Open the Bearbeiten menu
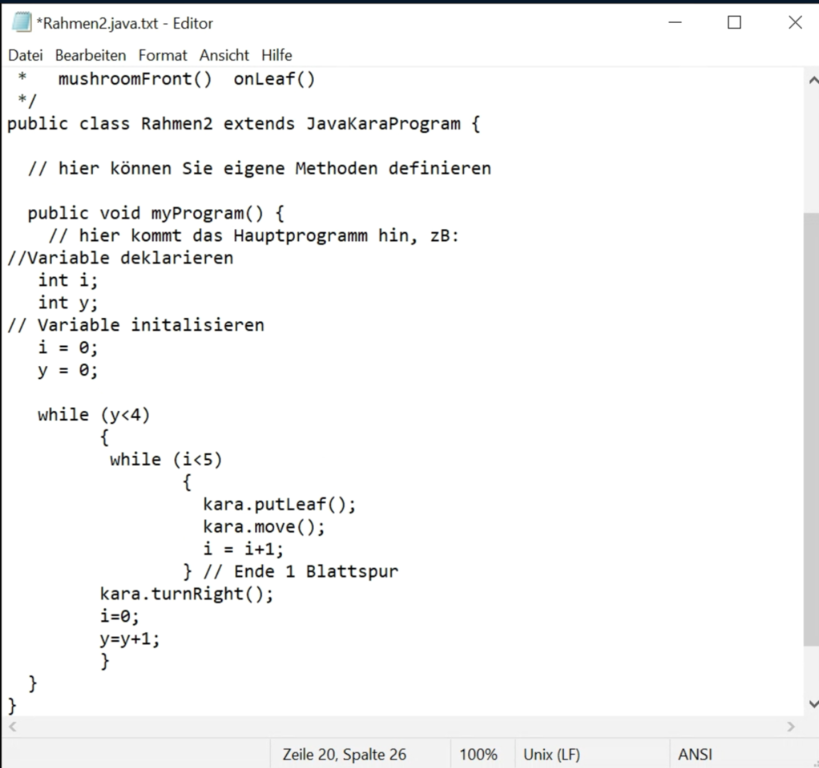Image resolution: width=819 pixels, height=768 pixels. 90,55
